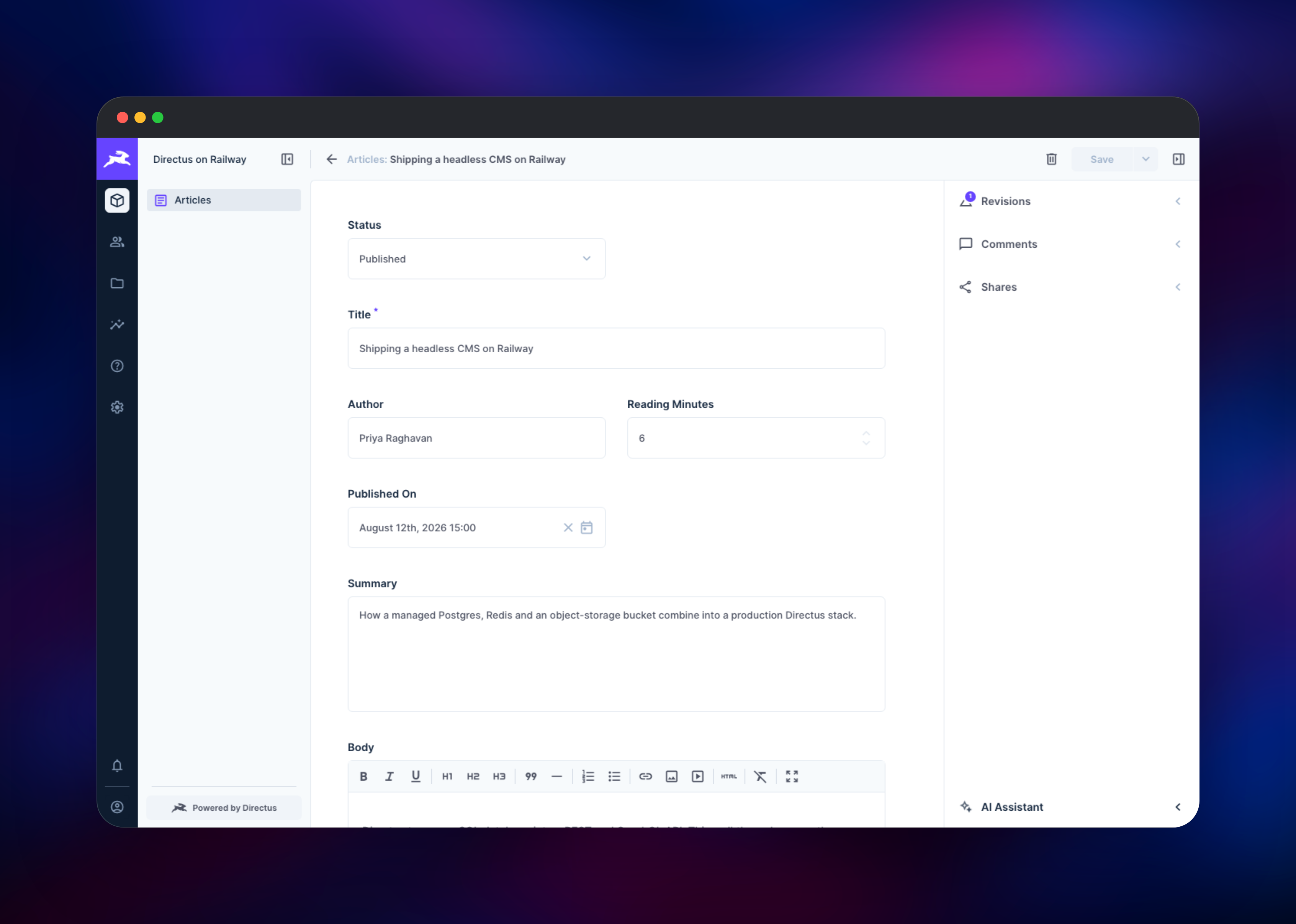
Task: Apply underline formatting in Body editor
Action: 416,777
